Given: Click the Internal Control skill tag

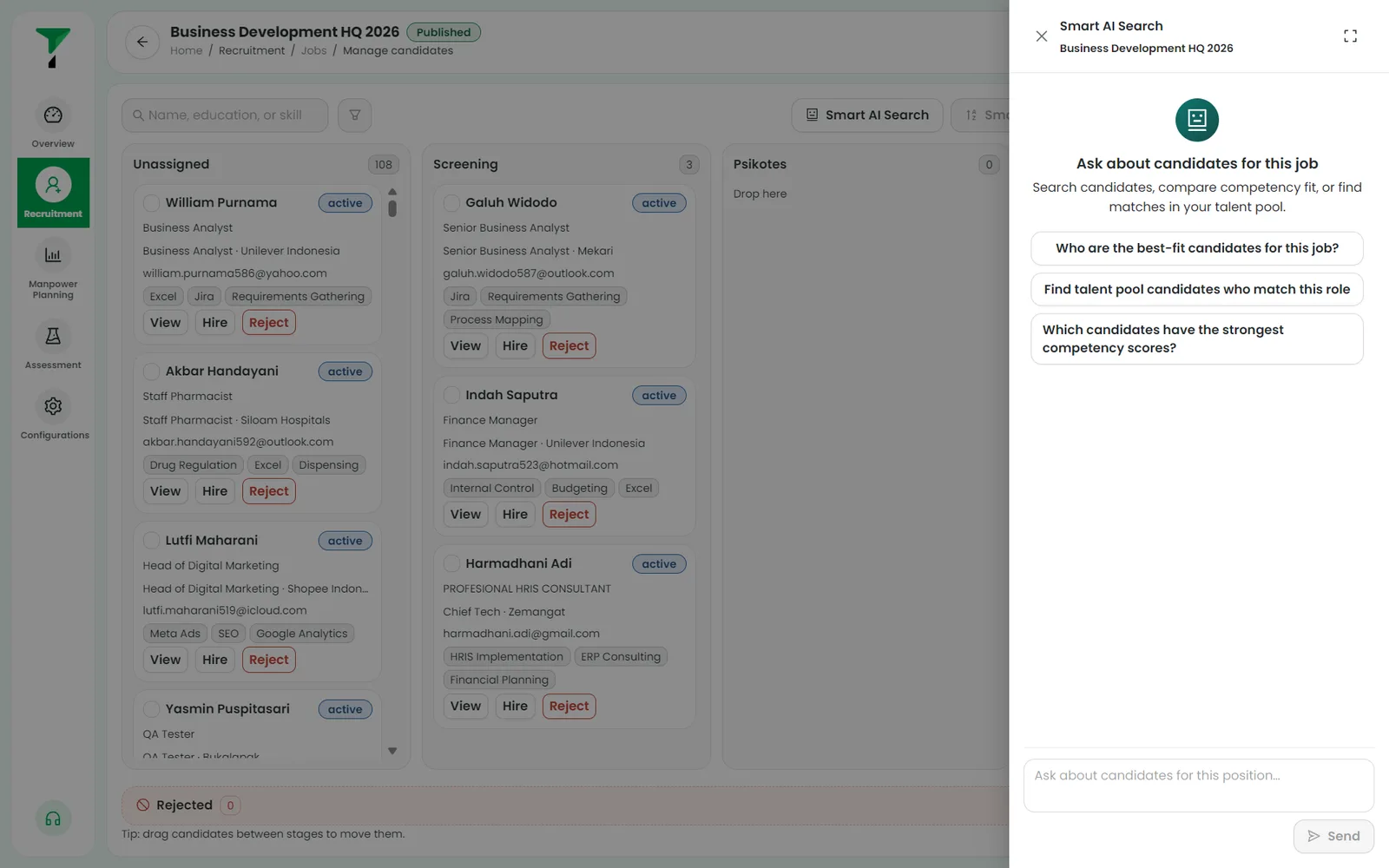Looking at the screenshot, I should point(491,488).
